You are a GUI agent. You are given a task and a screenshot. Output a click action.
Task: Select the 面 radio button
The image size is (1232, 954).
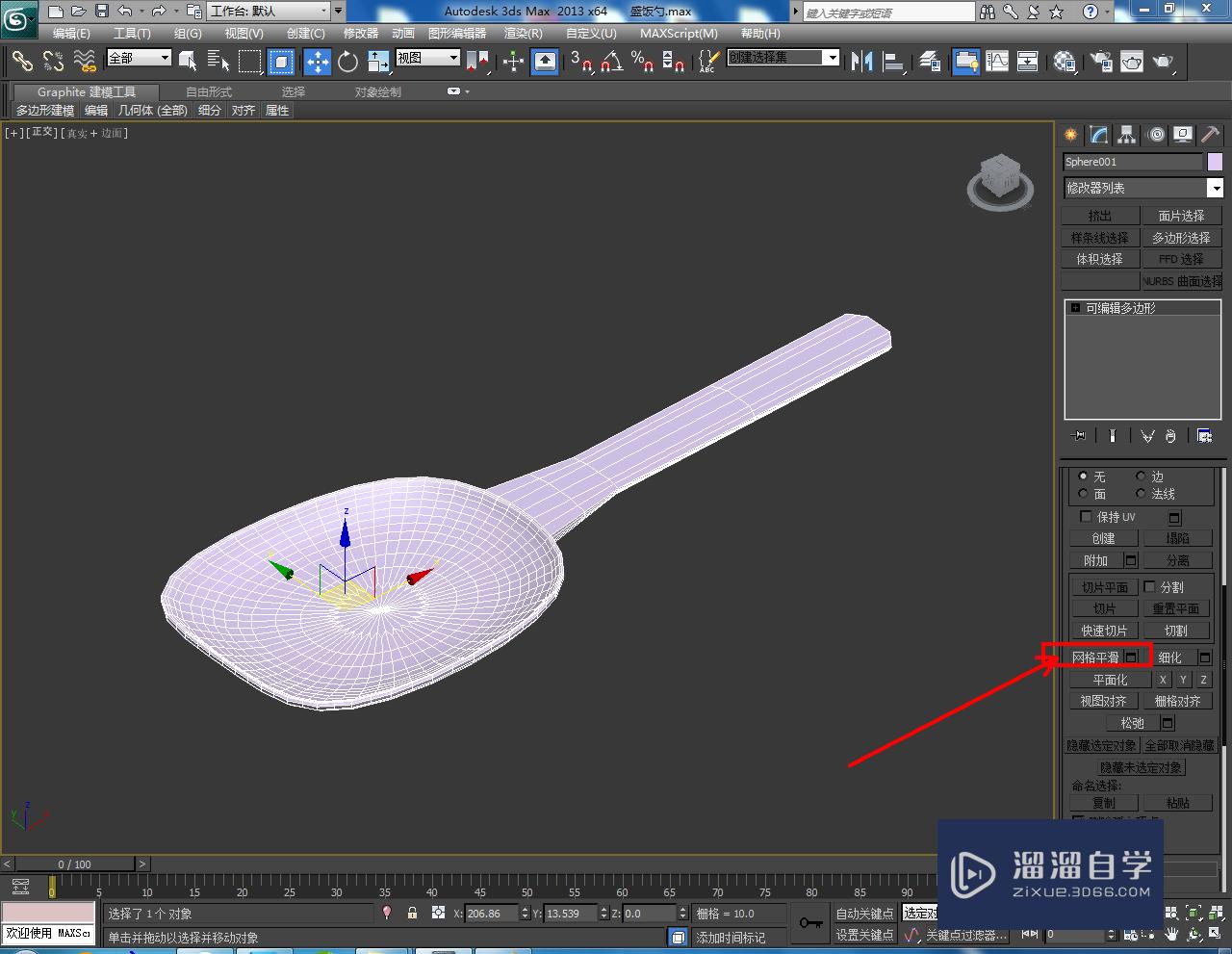(x=1083, y=494)
